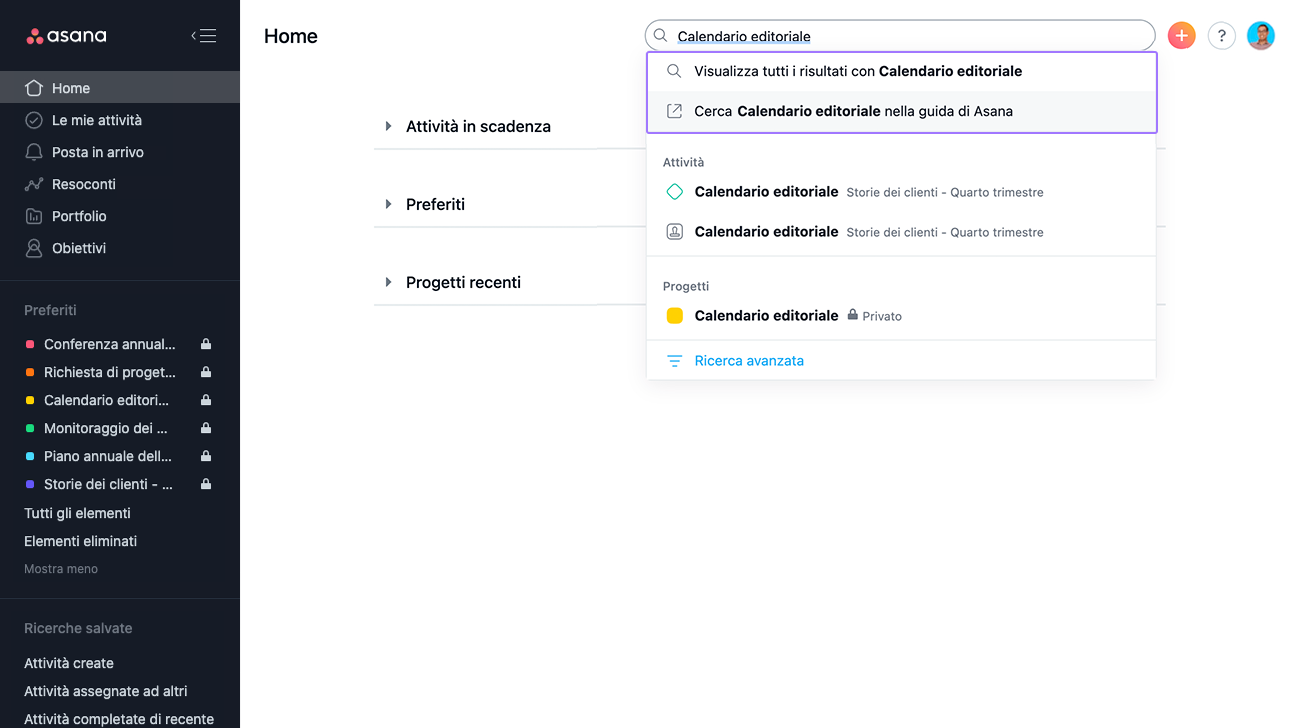
Task: Open Resoconti chart icon in sidebar
Action: 34,184
